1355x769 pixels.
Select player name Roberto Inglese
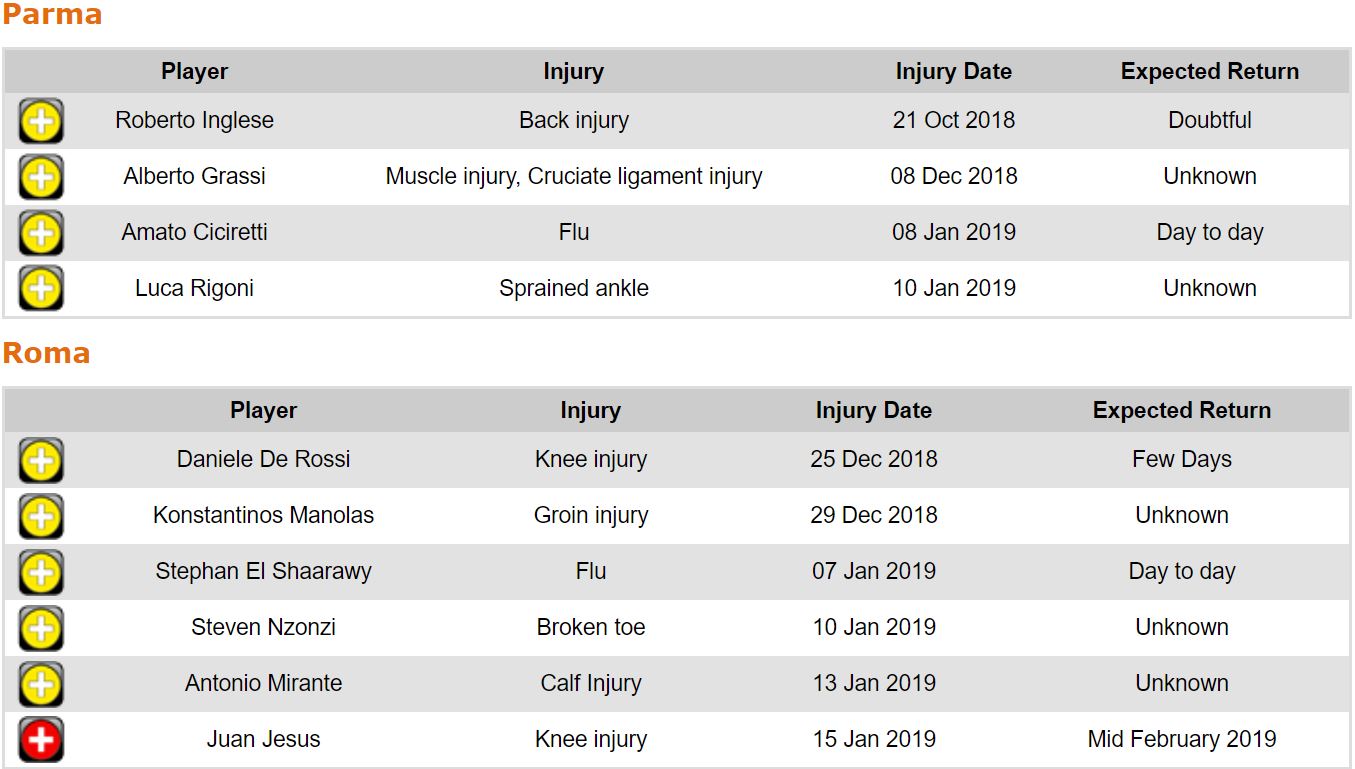(194, 120)
